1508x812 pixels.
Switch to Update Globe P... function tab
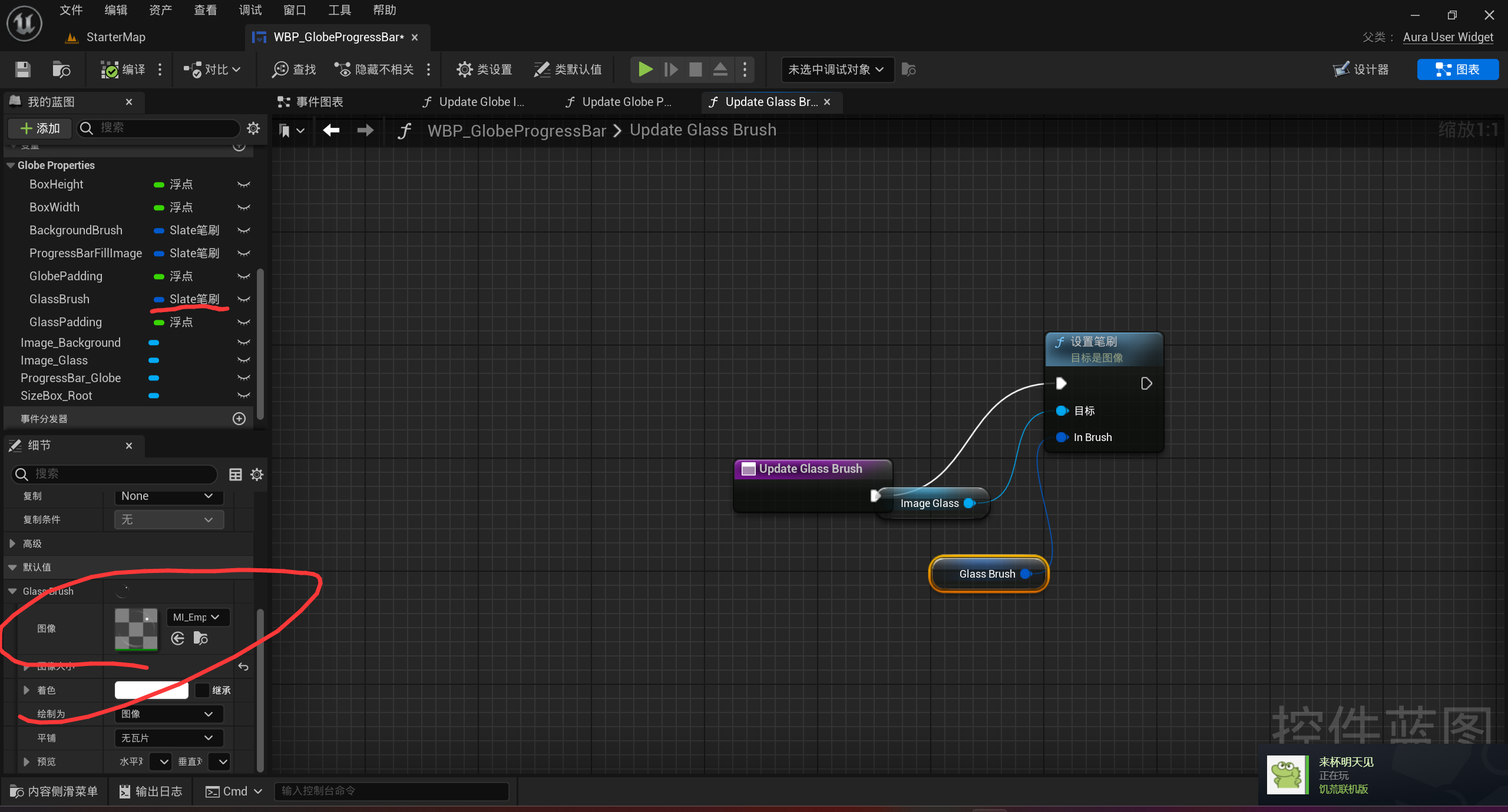(619, 102)
